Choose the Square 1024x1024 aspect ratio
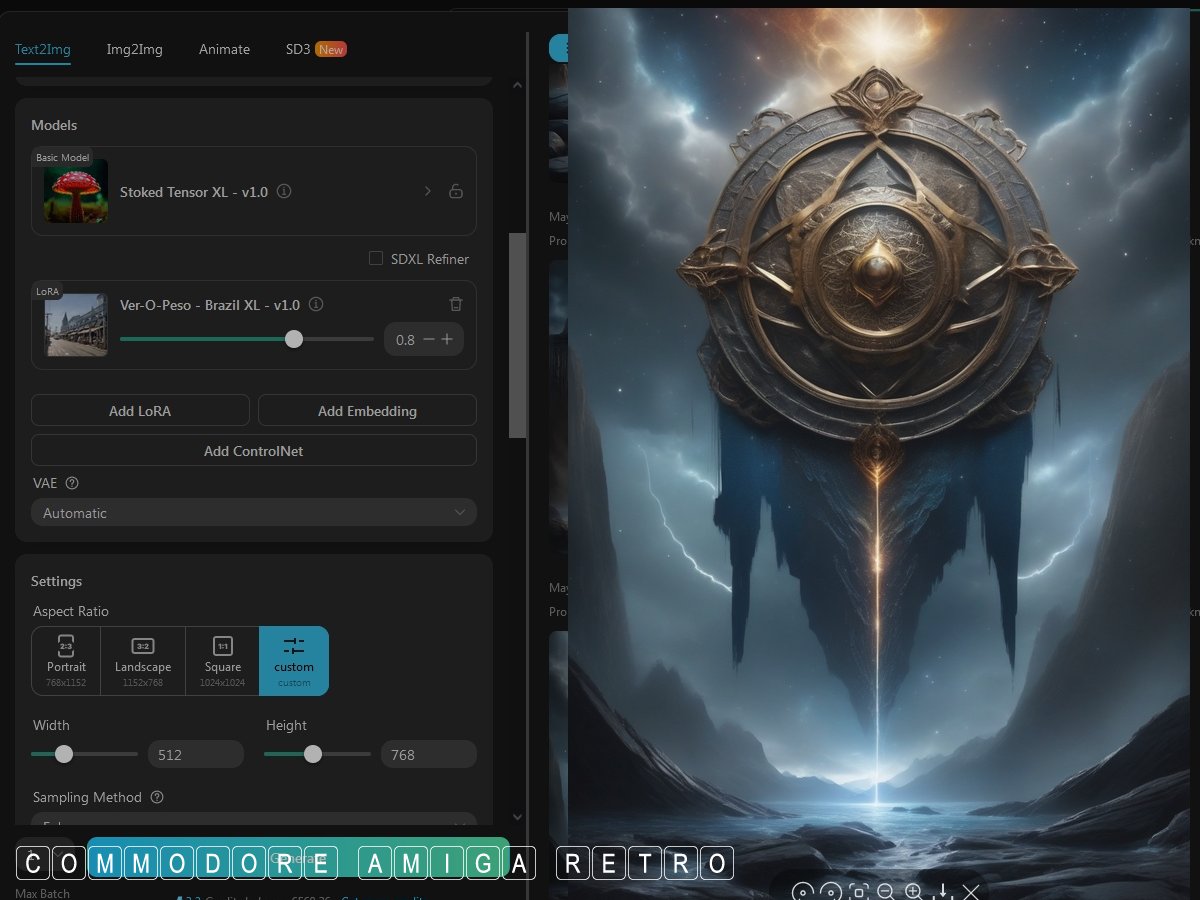Viewport: 1200px width, 900px height. tap(222, 660)
